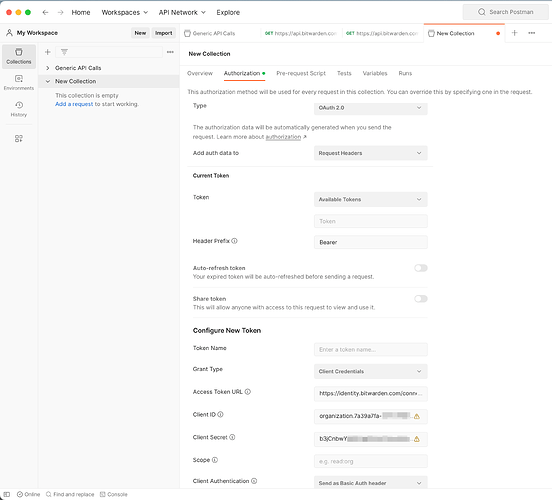Switch to the Runs tab
The image size is (552, 500).
click(x=405, y=73)
